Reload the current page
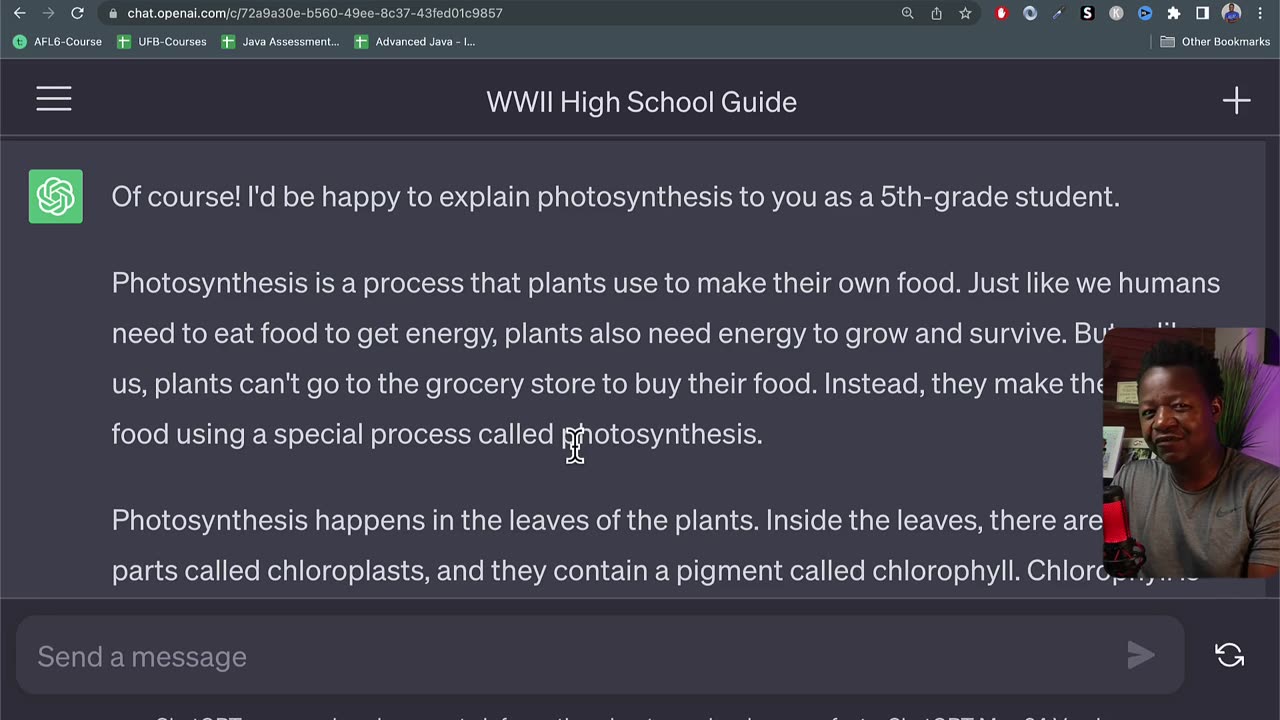This screenshot has width=1280, height=720. (77, 13)
